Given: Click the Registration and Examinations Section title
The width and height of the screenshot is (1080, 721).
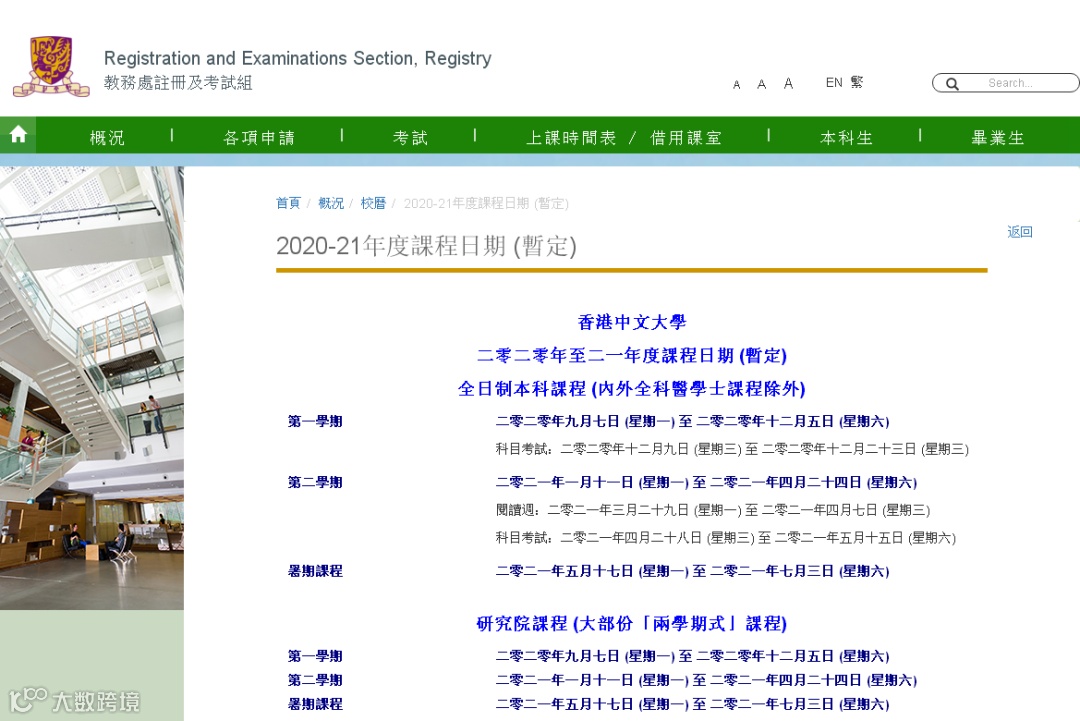Looking at the screenshot, I should pos(298,59).
